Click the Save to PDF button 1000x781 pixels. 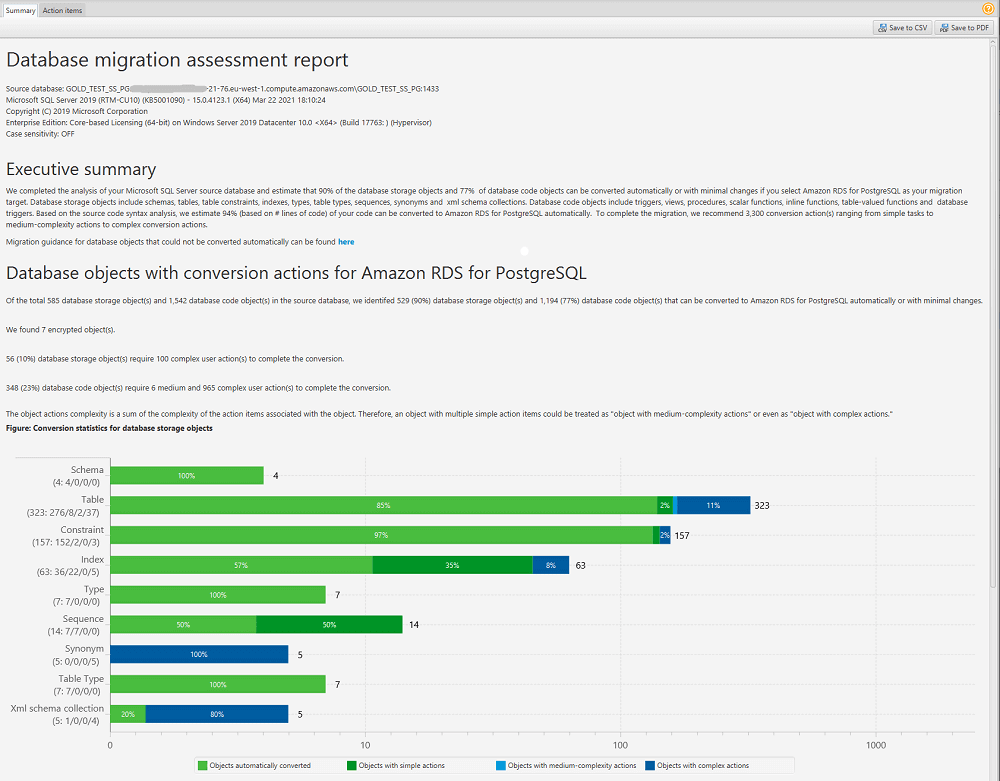[962, 27]
